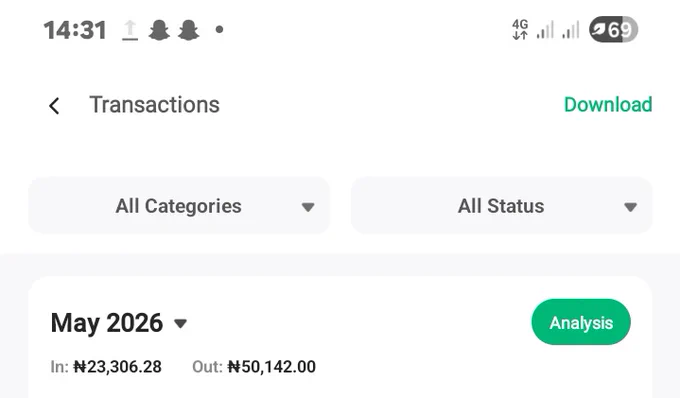Click the arrow in All Status filter
The image size is (680, 398).
click(x=631, y=207)
